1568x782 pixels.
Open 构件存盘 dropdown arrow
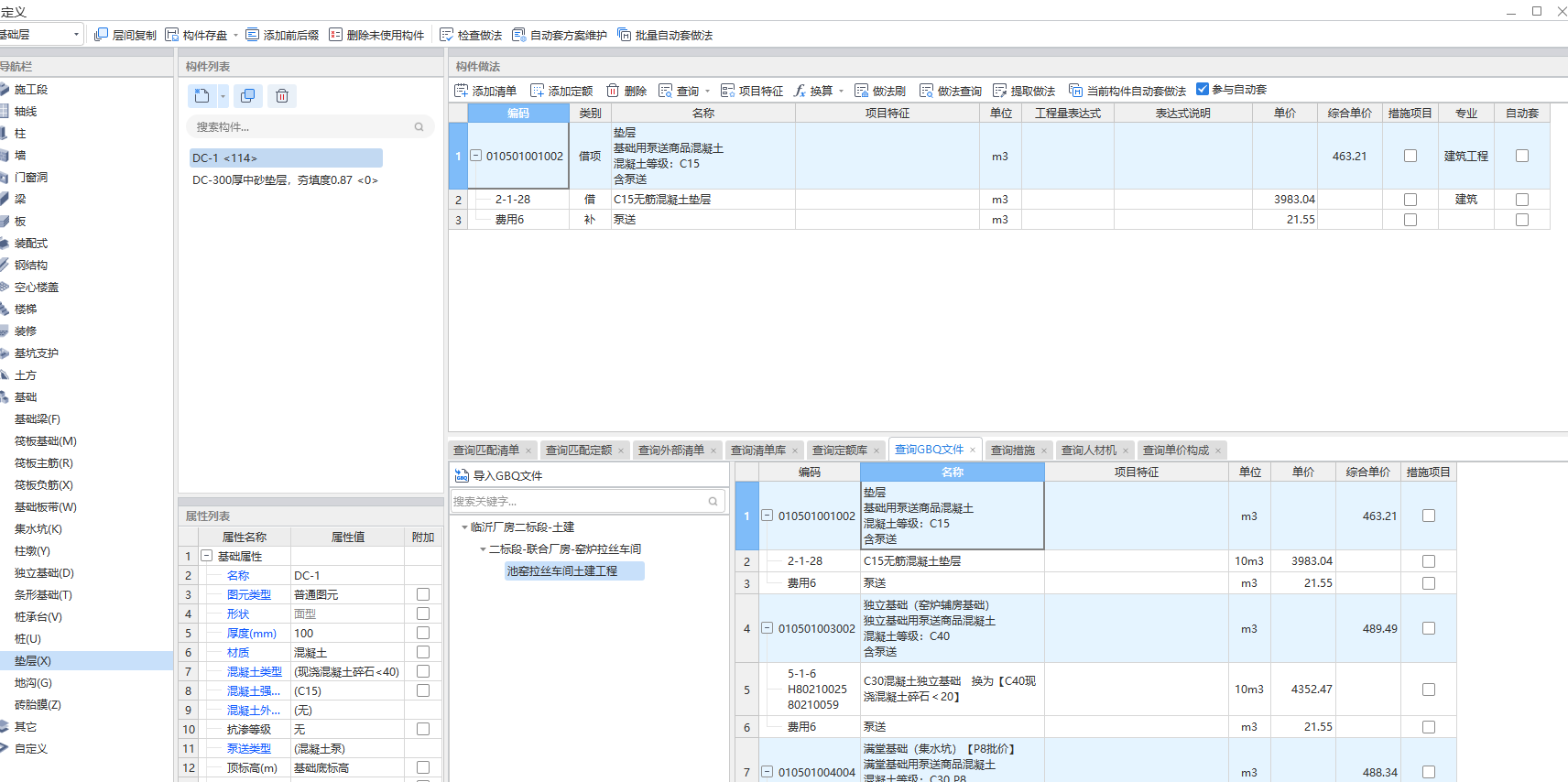pos(235,35)
